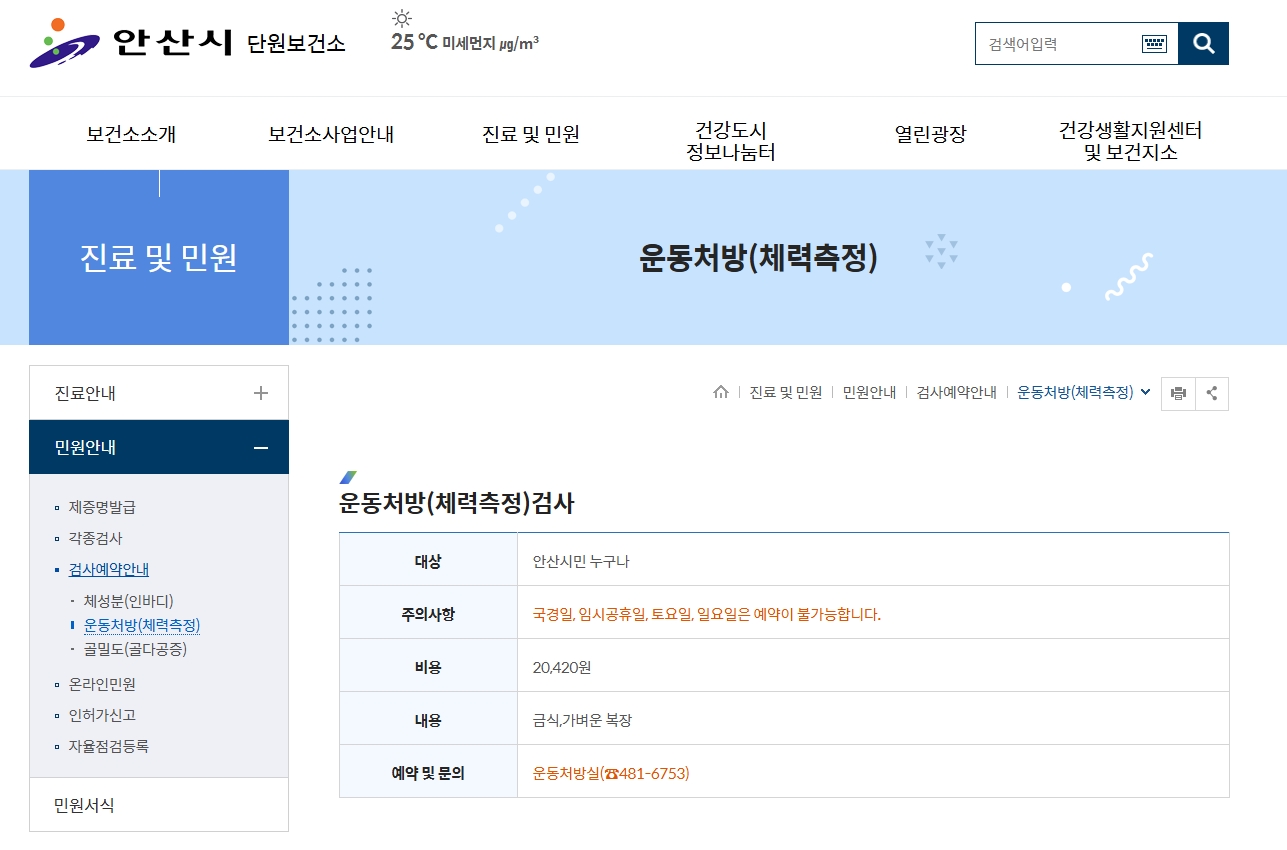Click the search magnifier icon
This screenshot has width=1287, height=850.
(x=1203, y=43)
